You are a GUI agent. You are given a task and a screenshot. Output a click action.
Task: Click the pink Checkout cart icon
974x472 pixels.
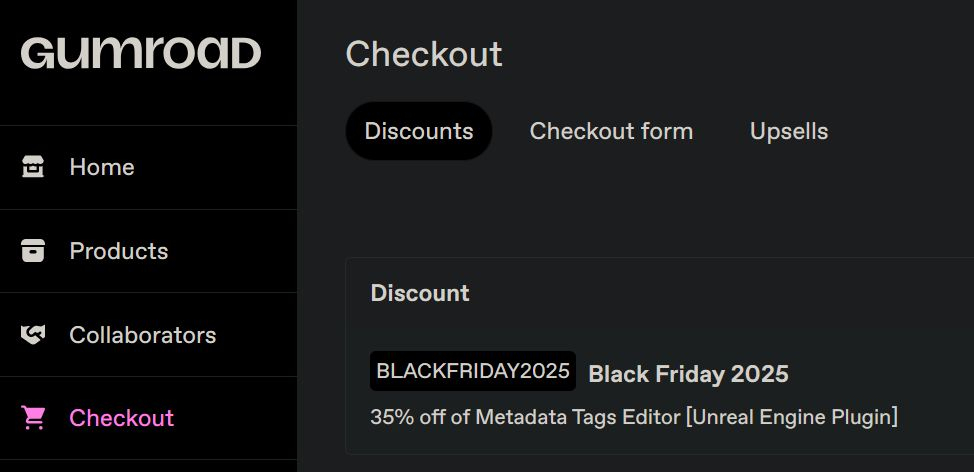click(34, 418)
